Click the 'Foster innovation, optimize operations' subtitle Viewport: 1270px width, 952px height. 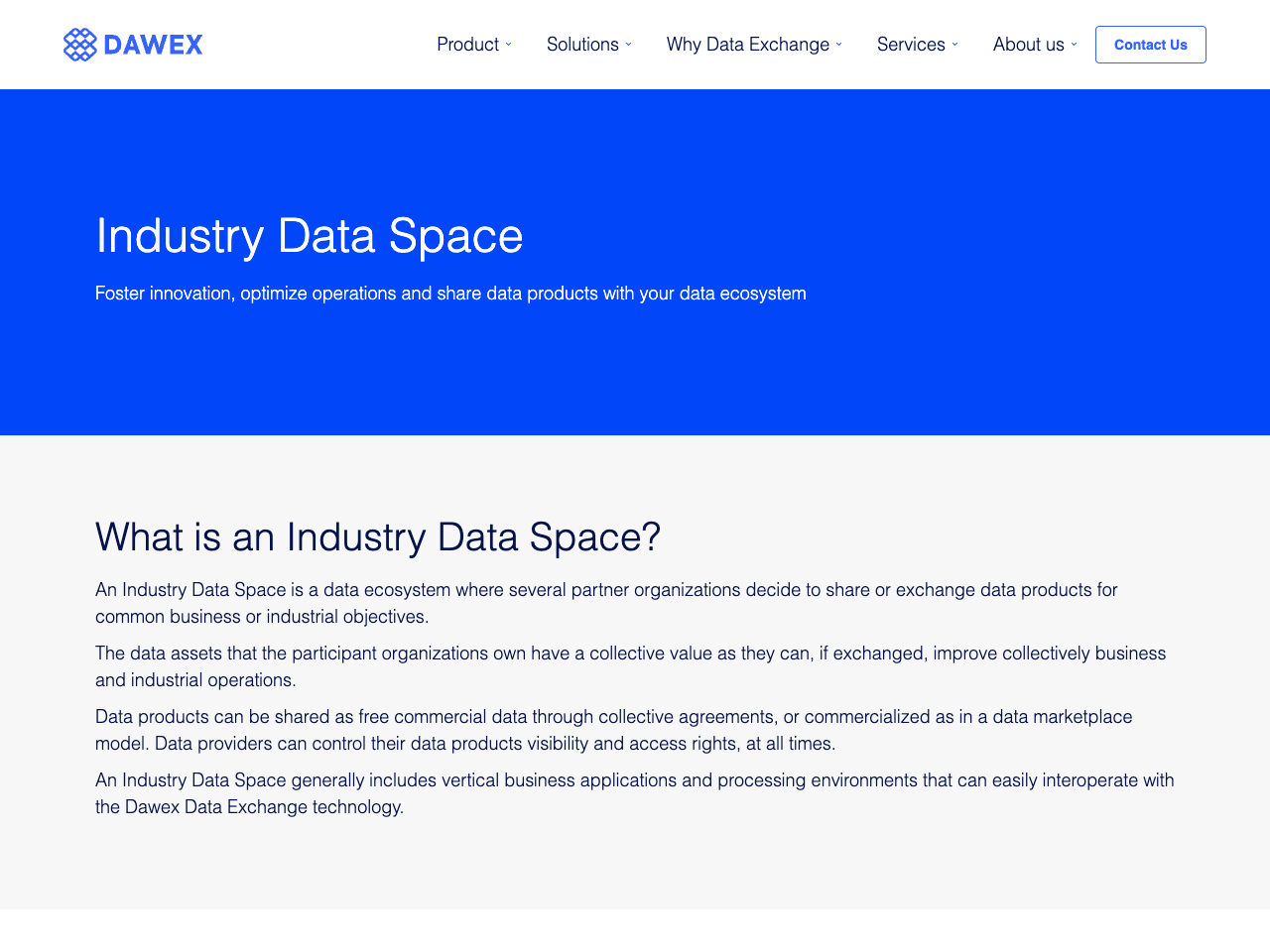pyautogui.click(x=450, y=294)
